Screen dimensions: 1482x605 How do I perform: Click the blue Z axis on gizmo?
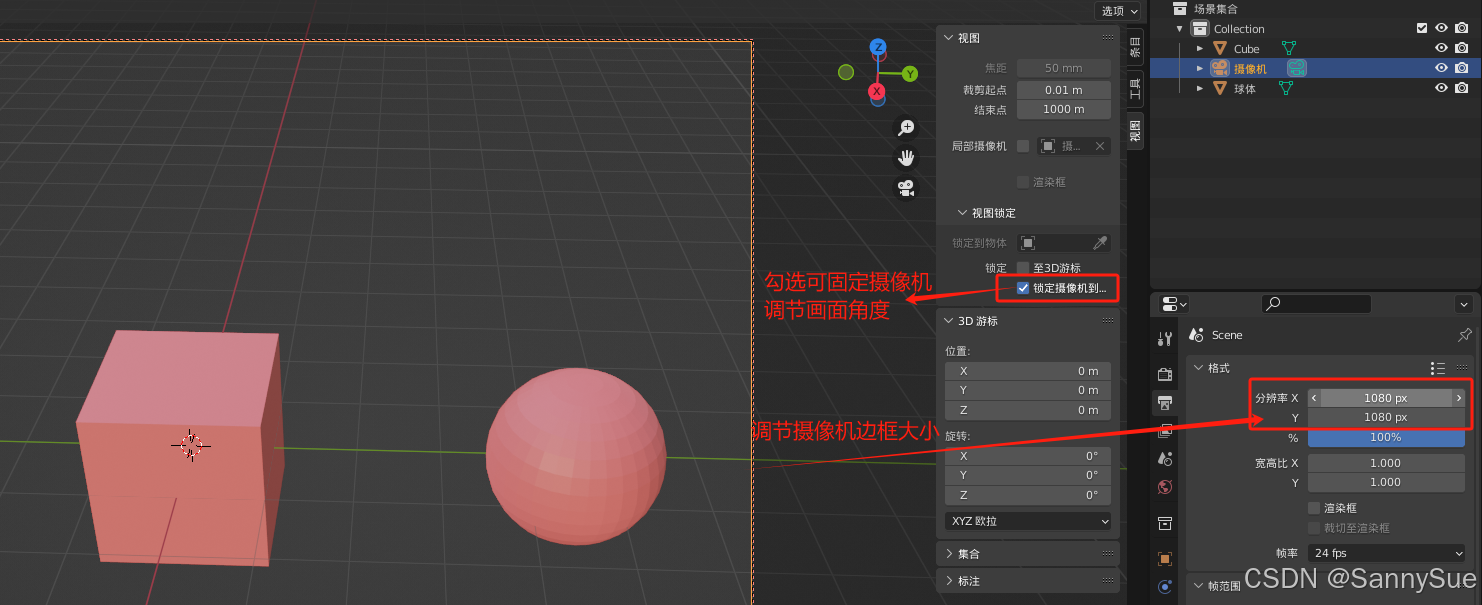(x=878, y=47)
